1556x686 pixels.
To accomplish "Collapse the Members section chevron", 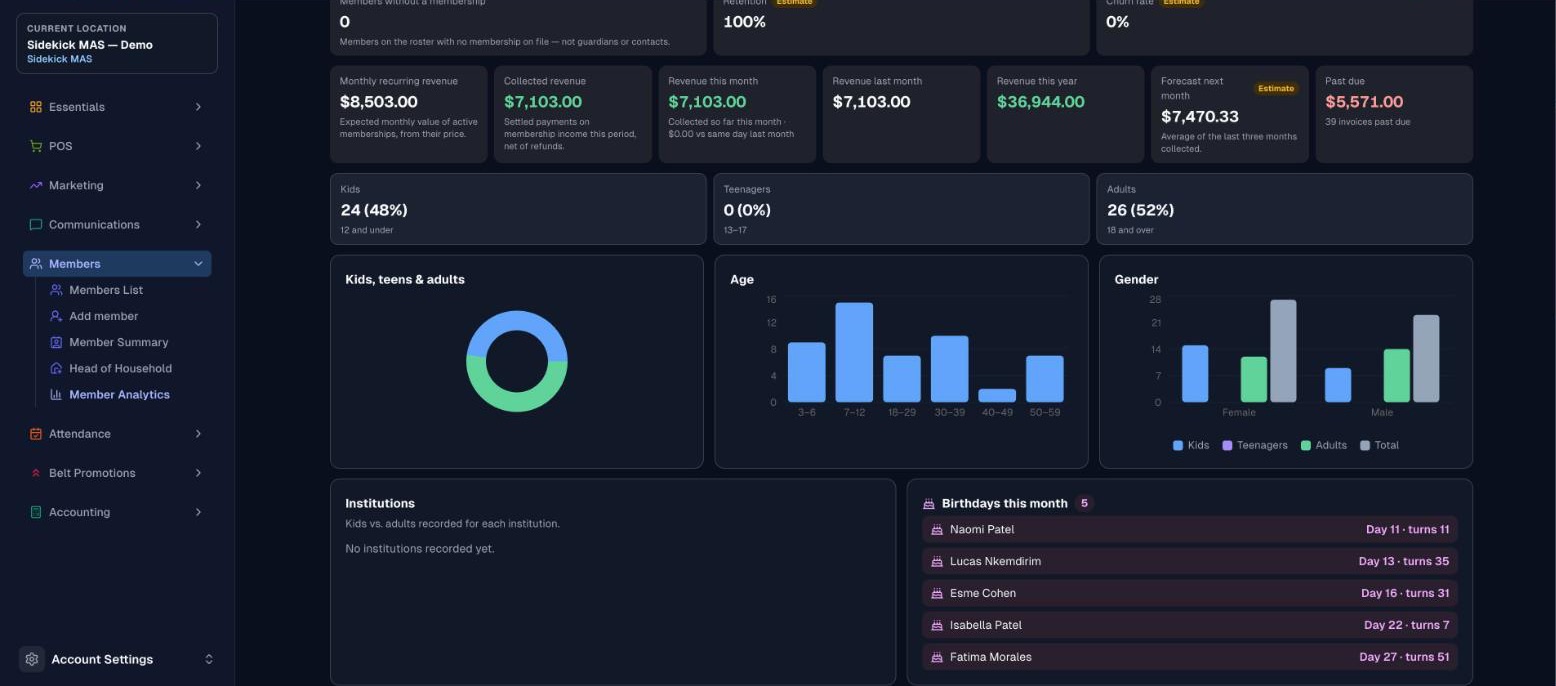I will click(x=198, y=264).
